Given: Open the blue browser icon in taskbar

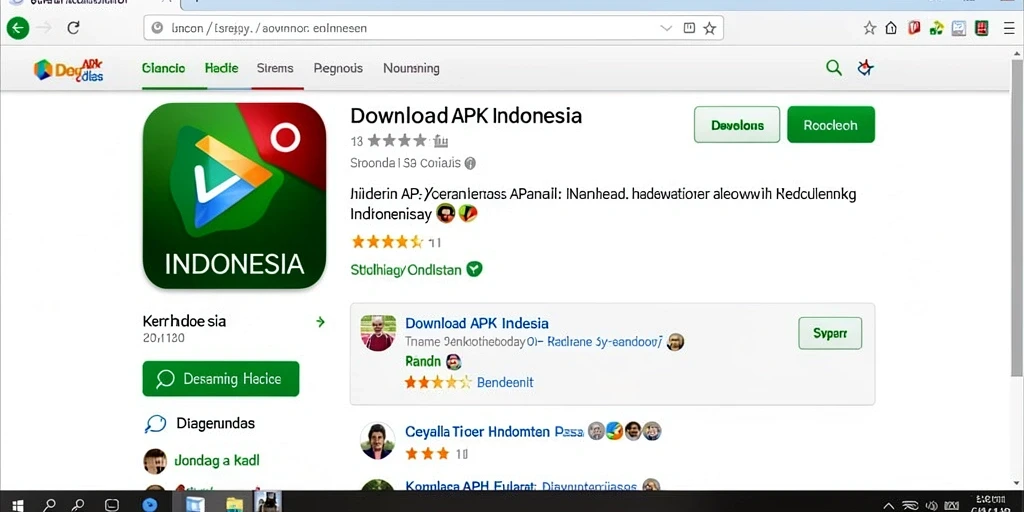Looking at the screenshot, I should (150, 504).
